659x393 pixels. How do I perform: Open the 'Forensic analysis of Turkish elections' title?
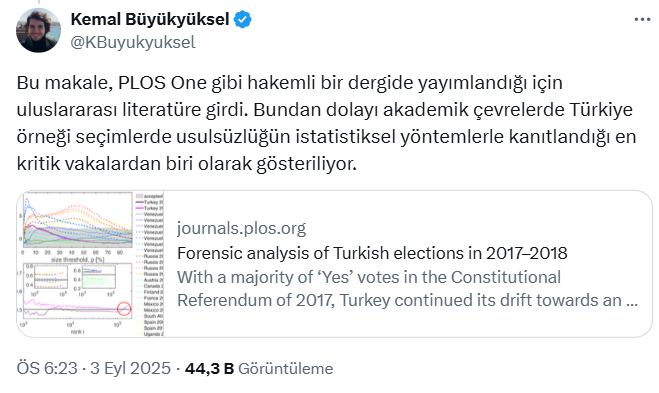pyautogui.click(x=372, y=253)
